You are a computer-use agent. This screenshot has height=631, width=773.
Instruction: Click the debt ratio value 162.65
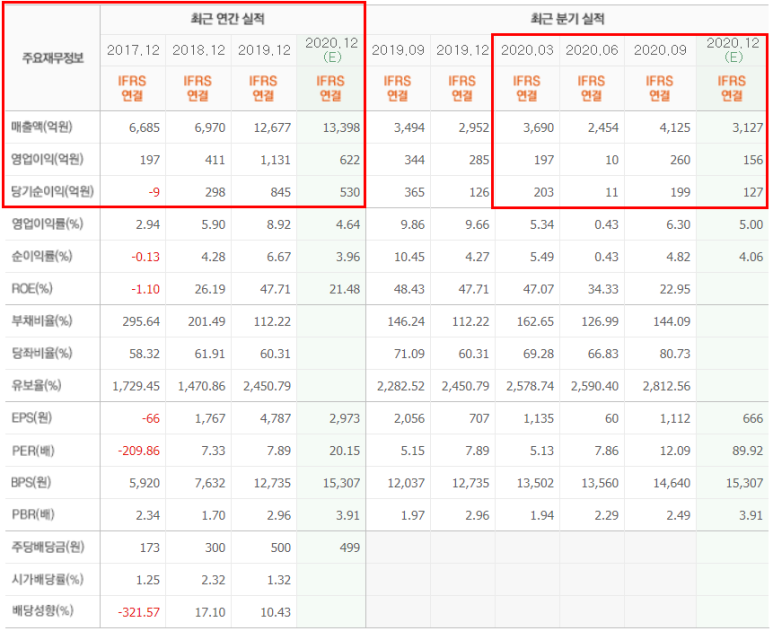[x=535, y=322]
